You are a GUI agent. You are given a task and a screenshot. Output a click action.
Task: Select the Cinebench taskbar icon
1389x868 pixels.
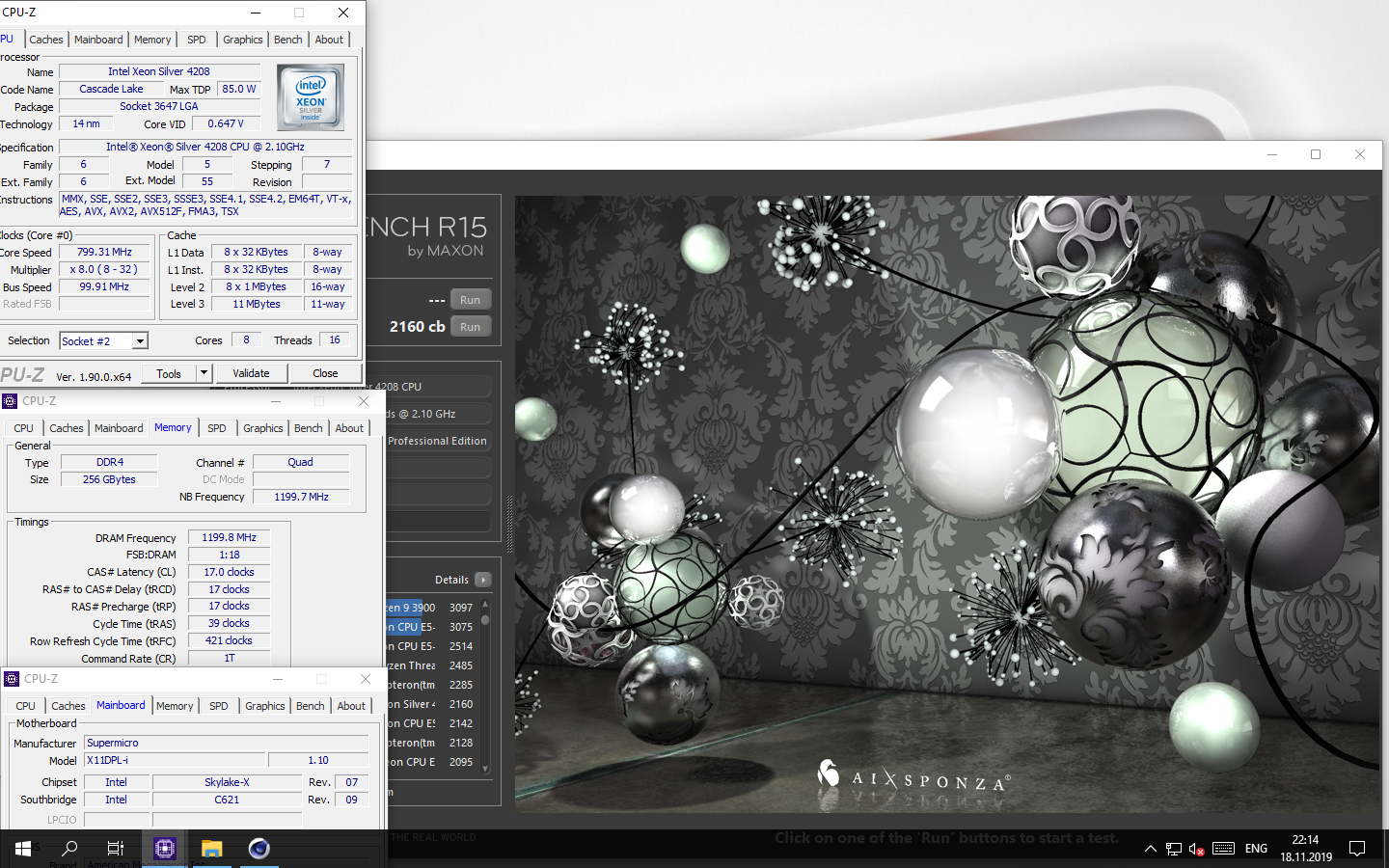(x=259, y=849)
